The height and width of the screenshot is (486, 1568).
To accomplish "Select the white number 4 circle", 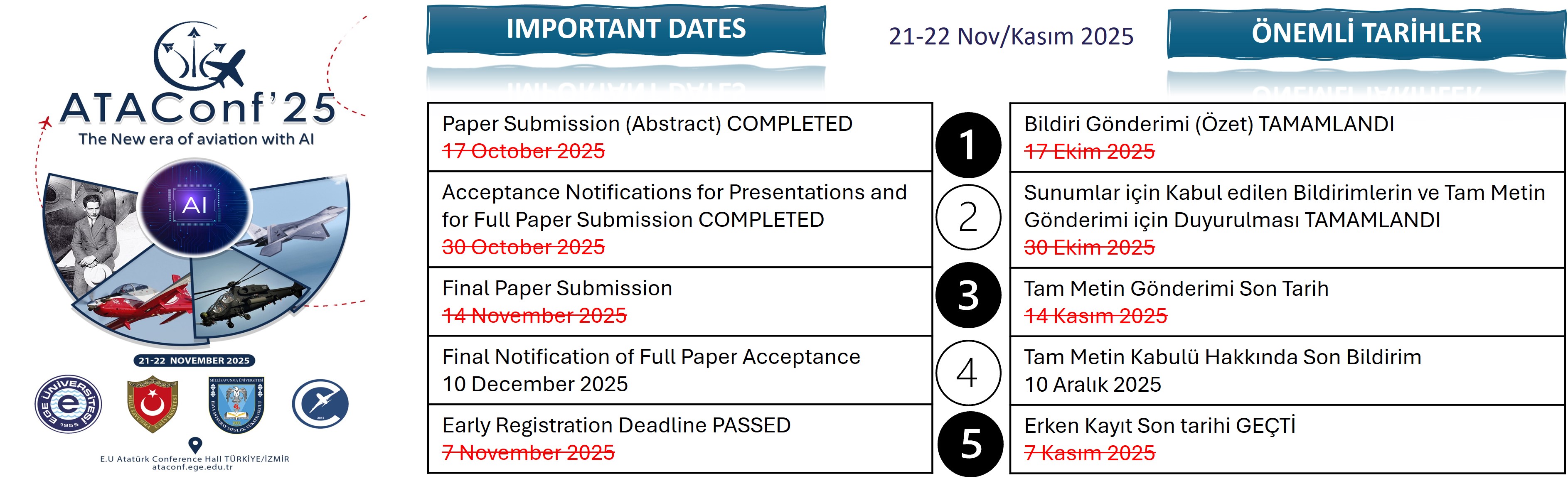I will click(968, 372).
